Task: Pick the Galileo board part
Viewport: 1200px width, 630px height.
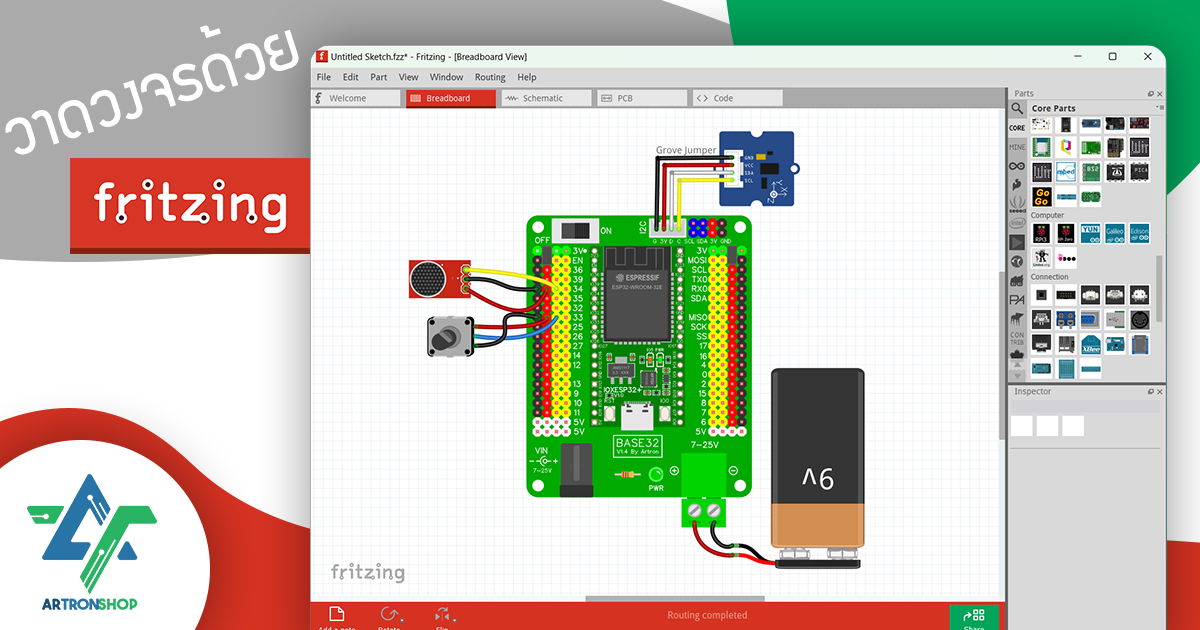Action: [1114, 234]
